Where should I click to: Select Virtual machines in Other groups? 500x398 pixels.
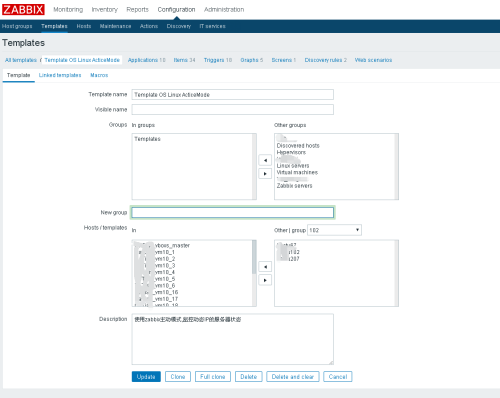[297, 172]
